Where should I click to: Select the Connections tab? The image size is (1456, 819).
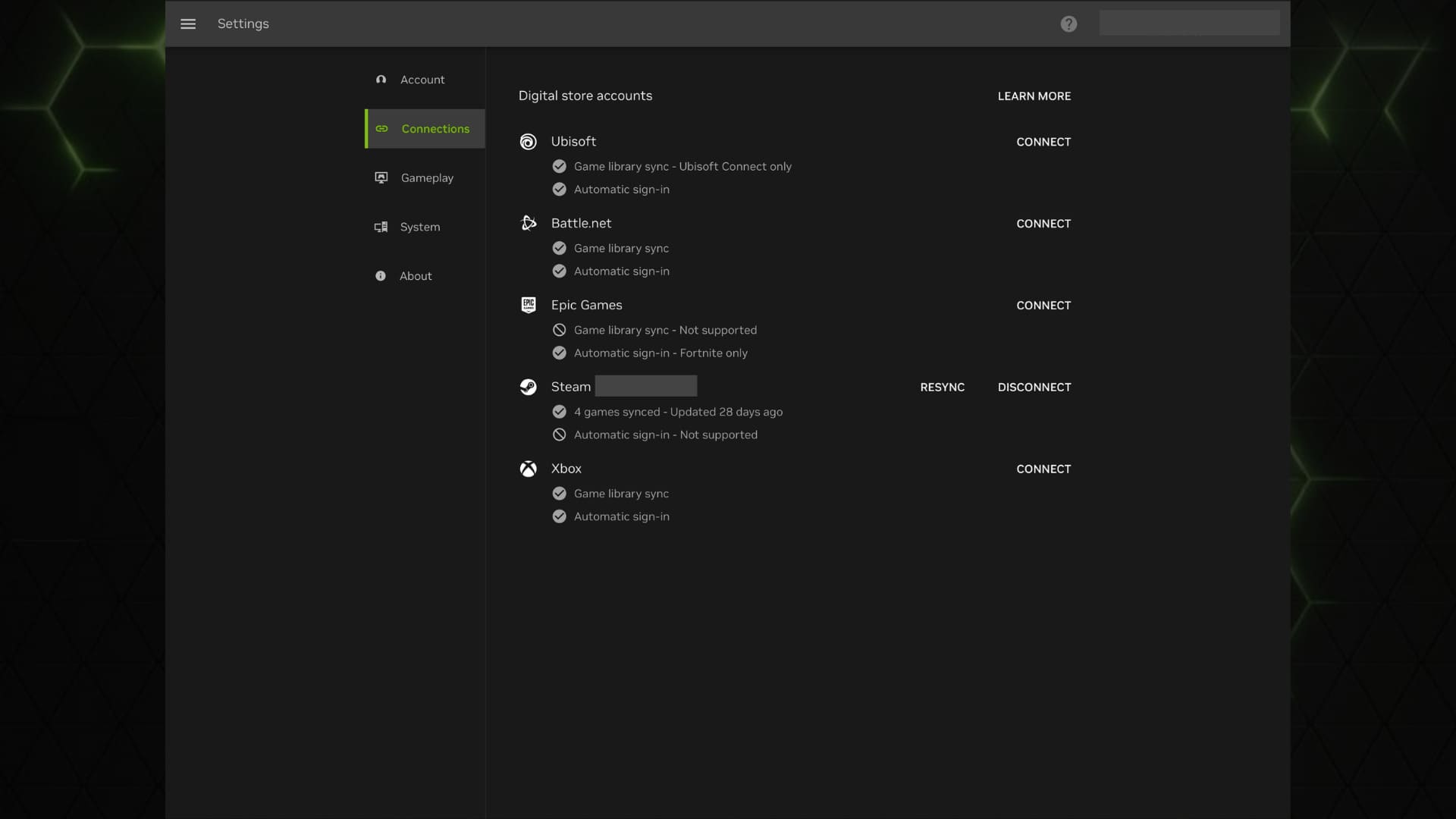click(x=435, y=129)
